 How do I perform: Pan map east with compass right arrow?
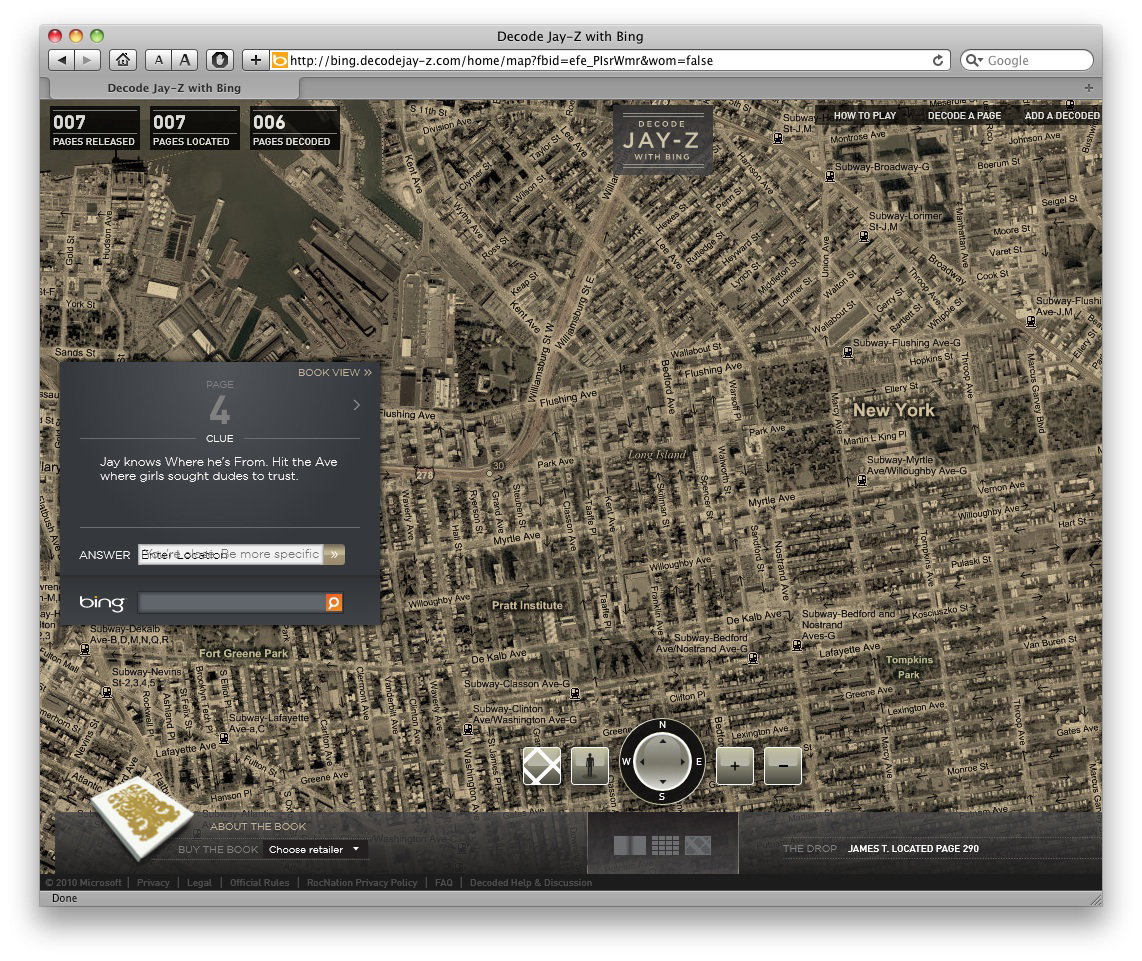click(682, 761)
